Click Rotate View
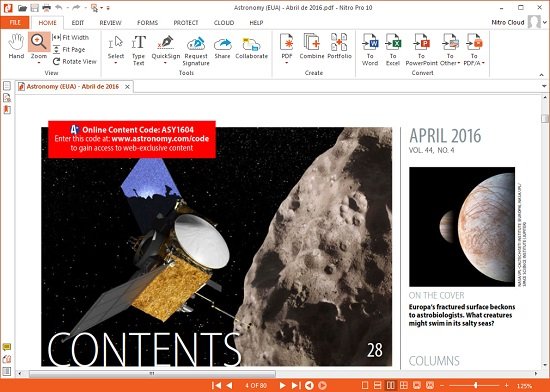Image resolution: width=550 pixels, height=392 pixels. [x=74, y=61]
